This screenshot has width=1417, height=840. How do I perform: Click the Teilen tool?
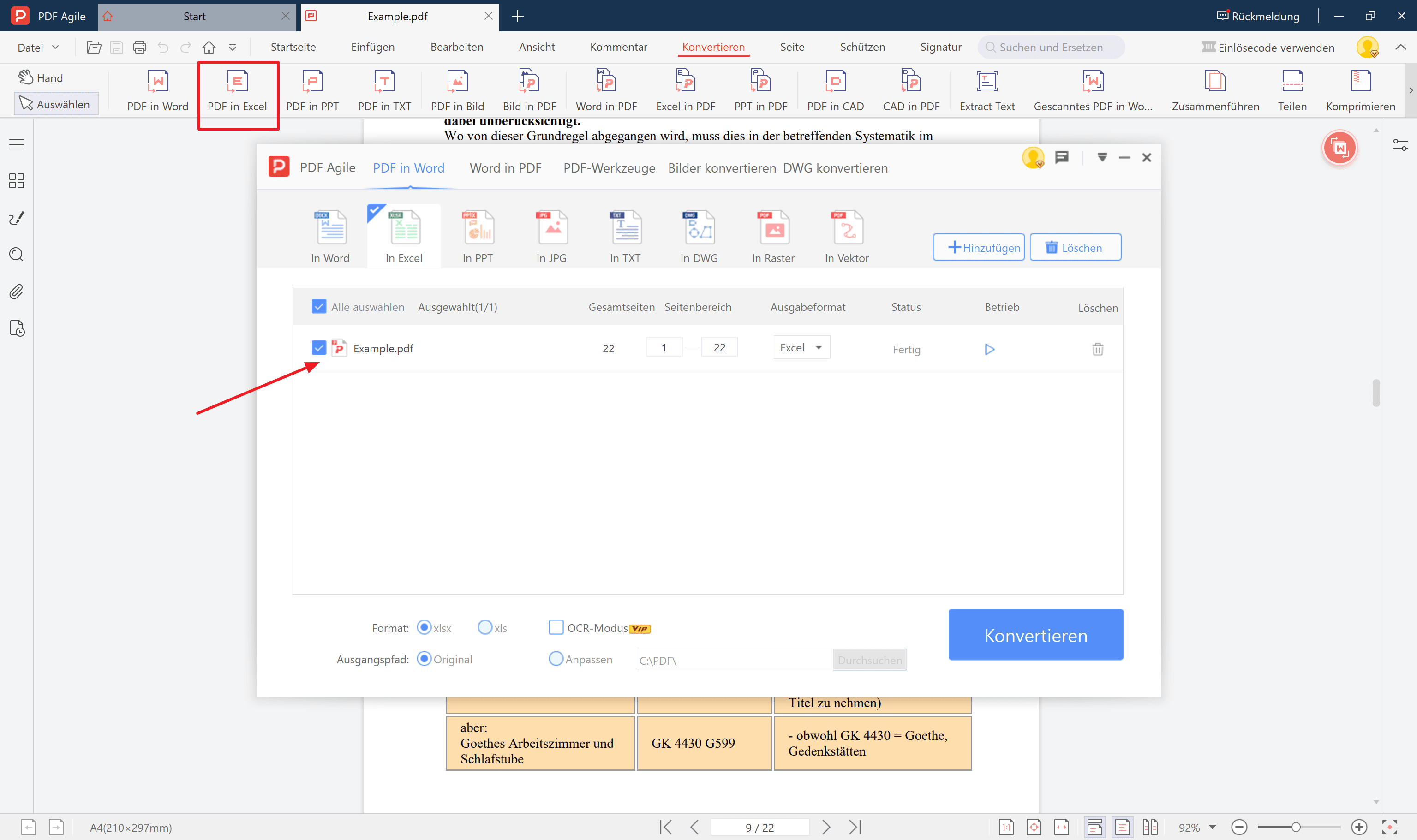point(1292,90)
